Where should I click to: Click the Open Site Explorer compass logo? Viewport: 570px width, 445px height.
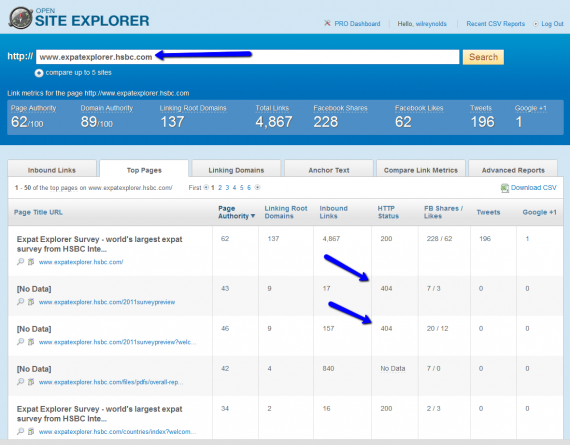point(20,18)
